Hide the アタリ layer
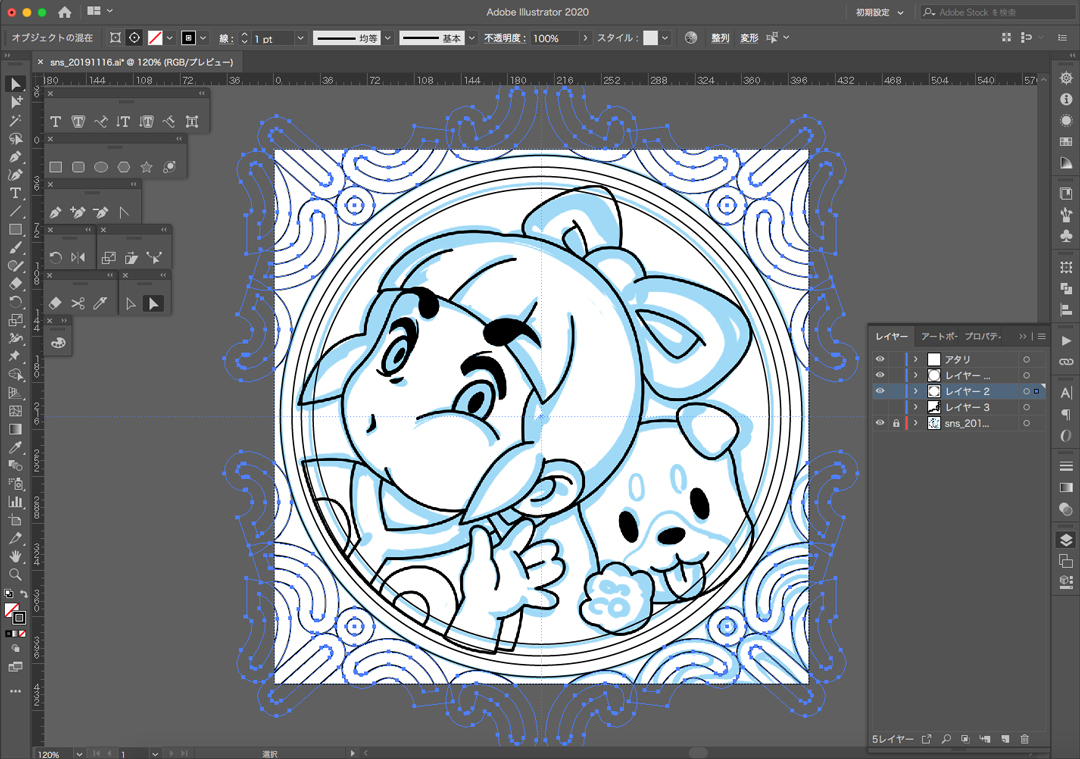The width and height of the screenshot is (1080, 759). (x=880, y=359)
